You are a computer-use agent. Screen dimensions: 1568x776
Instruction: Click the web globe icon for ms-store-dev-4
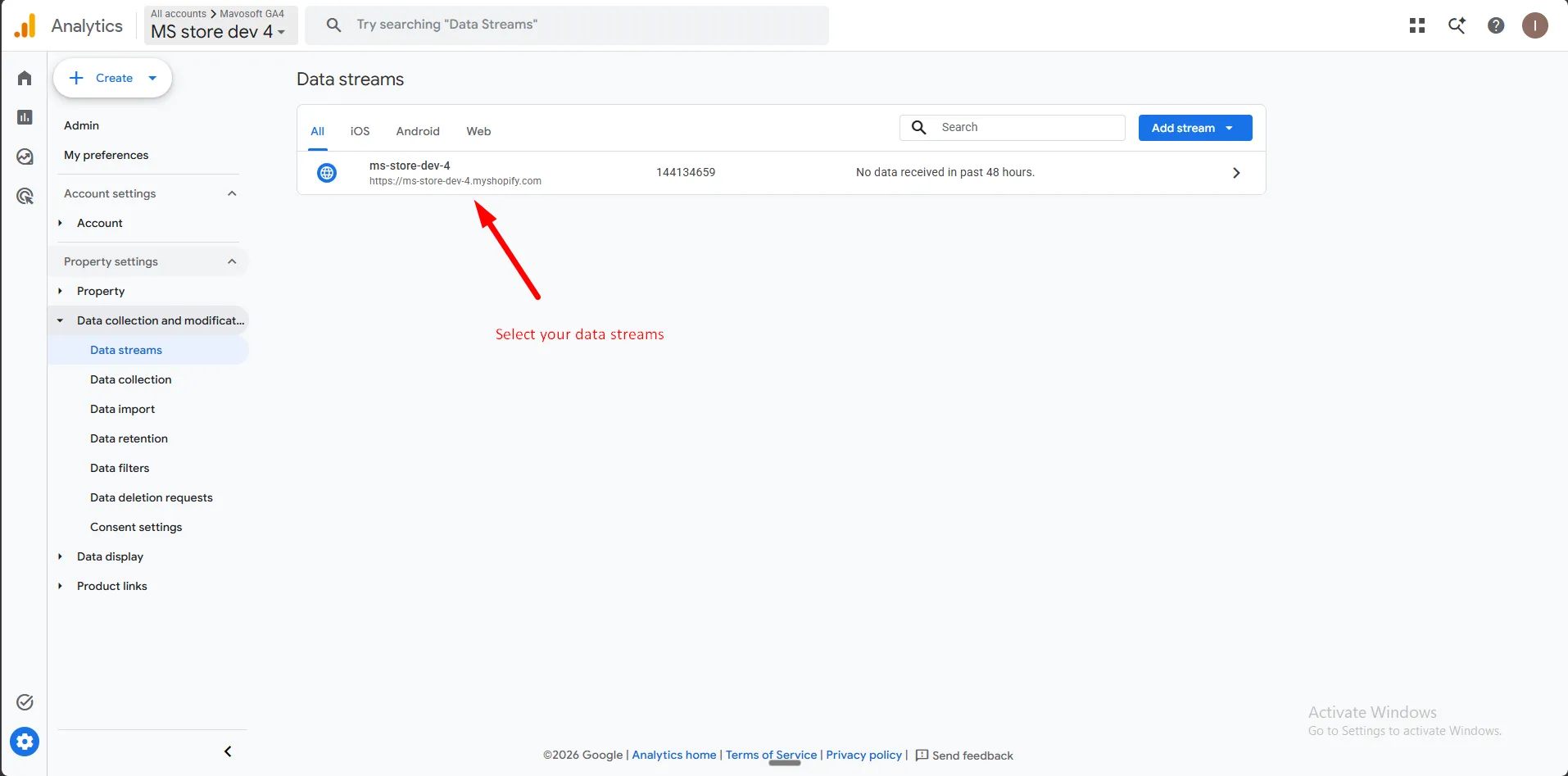pos(327,173)
